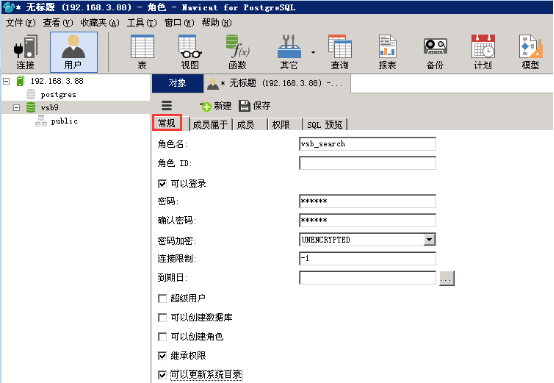Open the dropdown arrow beside 其它
The image size is (554, 383).
(313, 52)
